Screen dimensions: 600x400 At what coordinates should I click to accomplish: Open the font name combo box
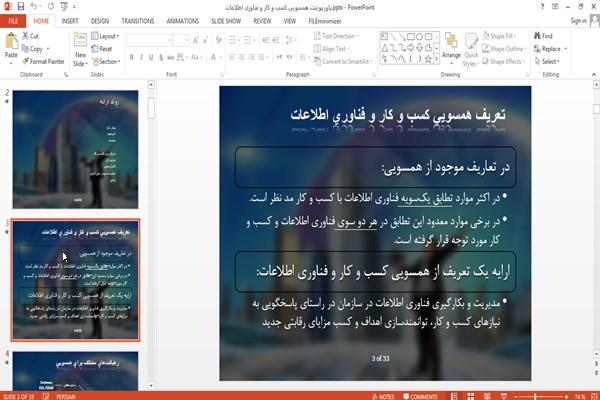(150, 40)
